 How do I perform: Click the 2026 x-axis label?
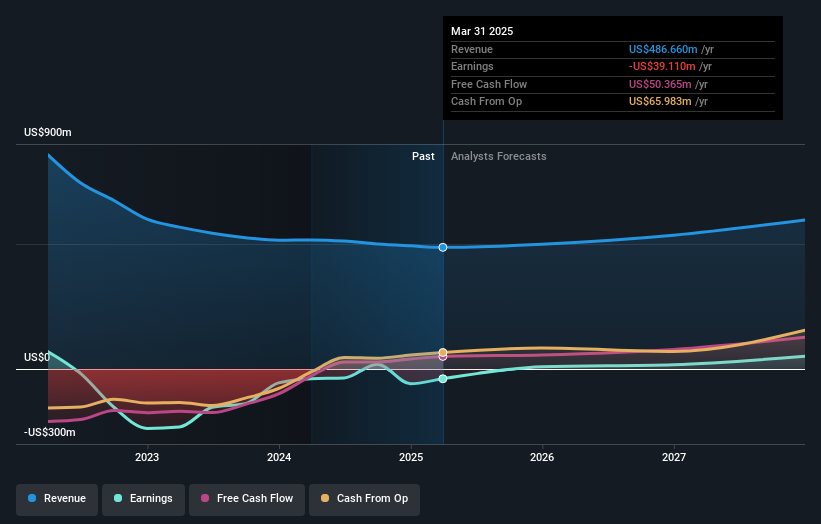[x=542, y=457]
